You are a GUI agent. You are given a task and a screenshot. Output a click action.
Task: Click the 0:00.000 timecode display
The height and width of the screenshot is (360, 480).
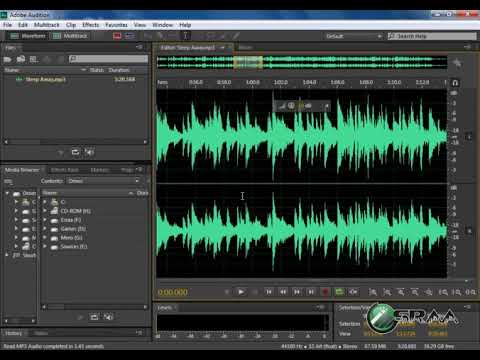(173, 292)
